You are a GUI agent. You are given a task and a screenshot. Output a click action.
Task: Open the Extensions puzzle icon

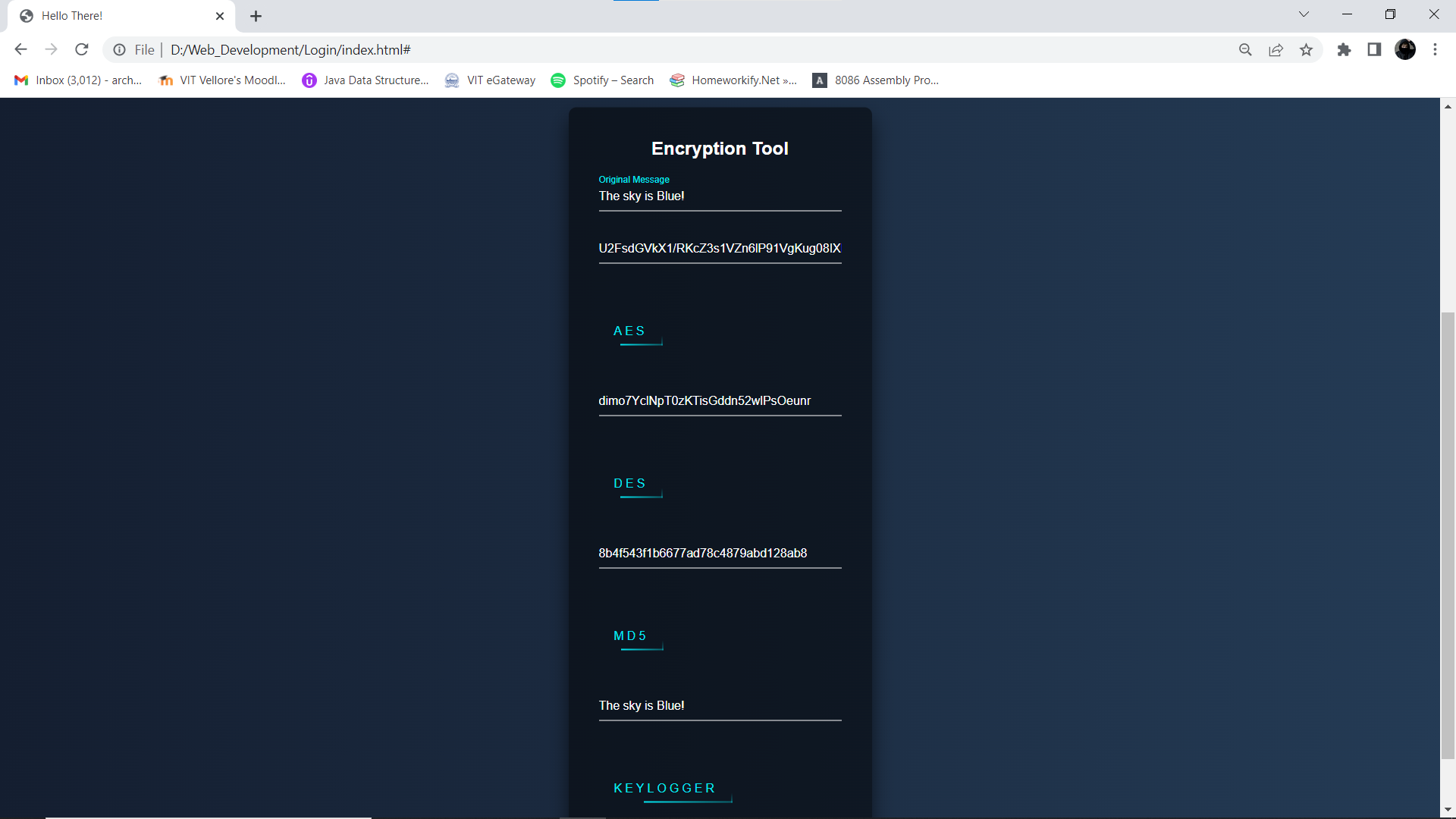1344,50
